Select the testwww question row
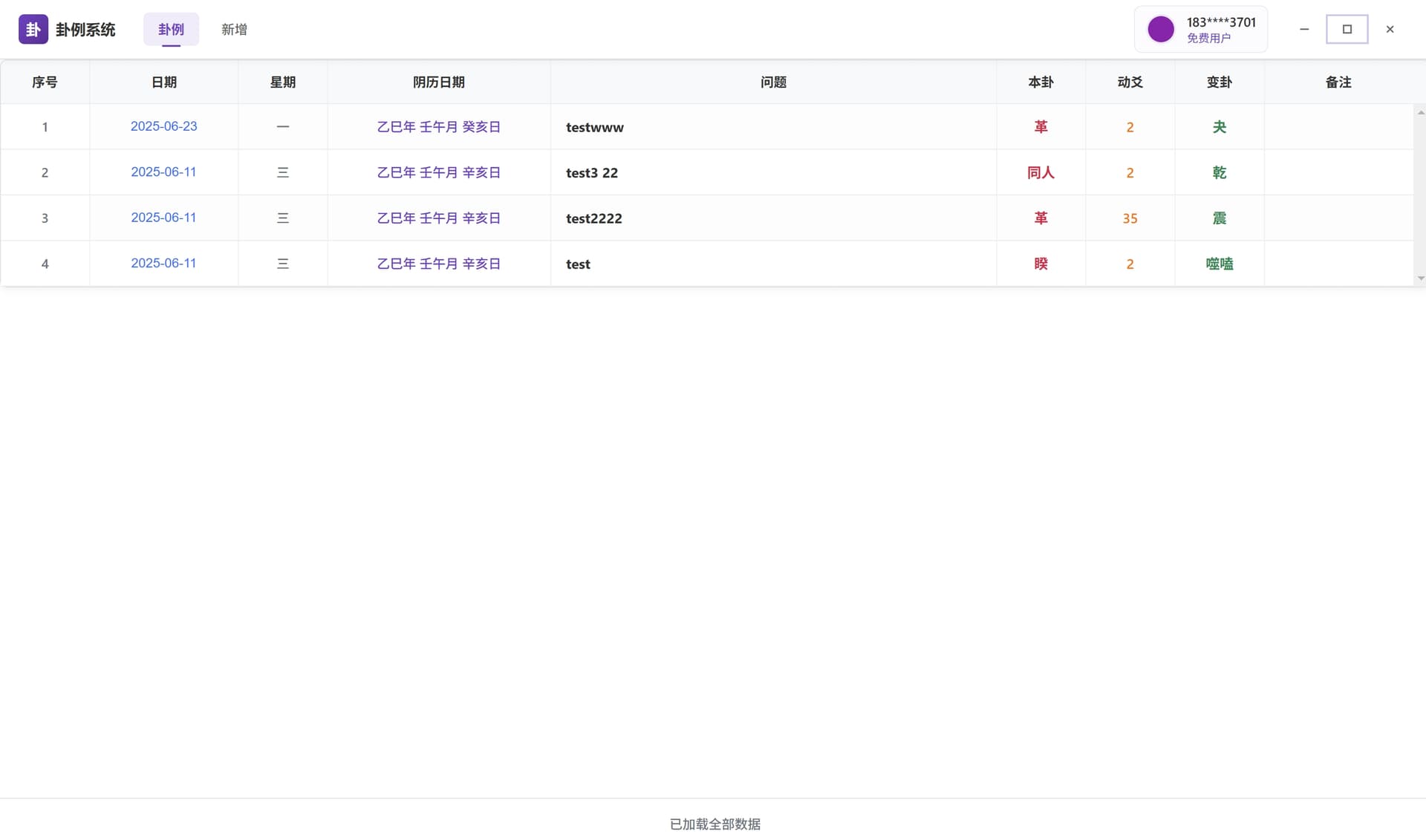The height and width of the screenshot is (840, 1426). click(594, 127)
